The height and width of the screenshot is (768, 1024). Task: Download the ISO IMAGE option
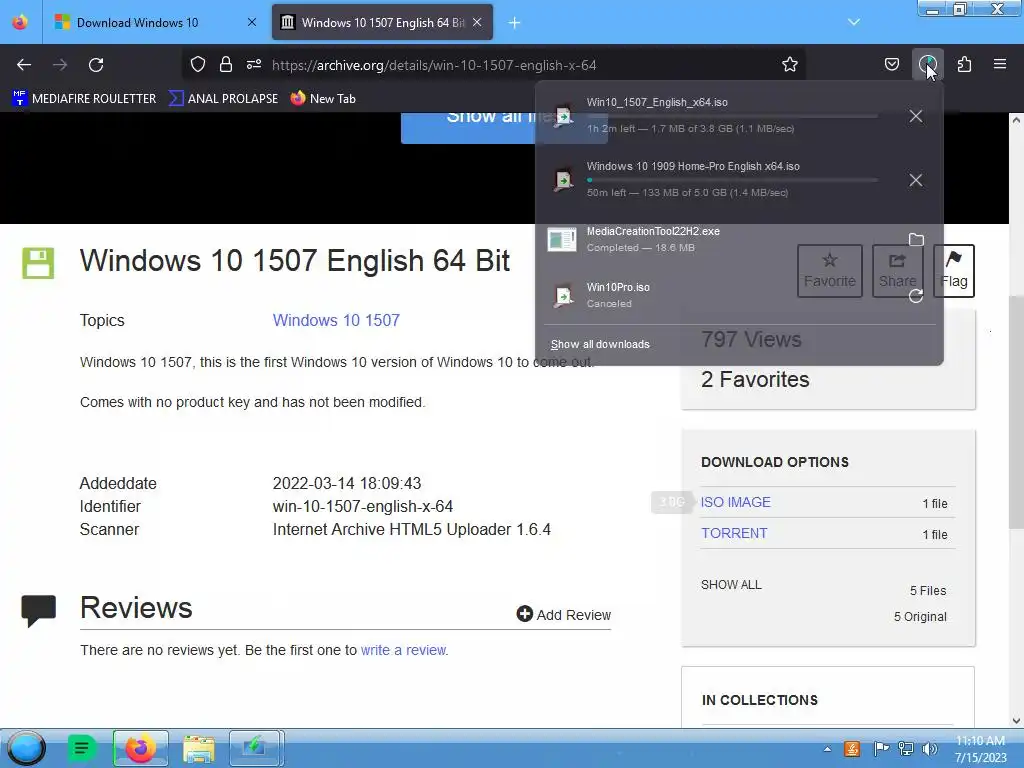[735, 502]
